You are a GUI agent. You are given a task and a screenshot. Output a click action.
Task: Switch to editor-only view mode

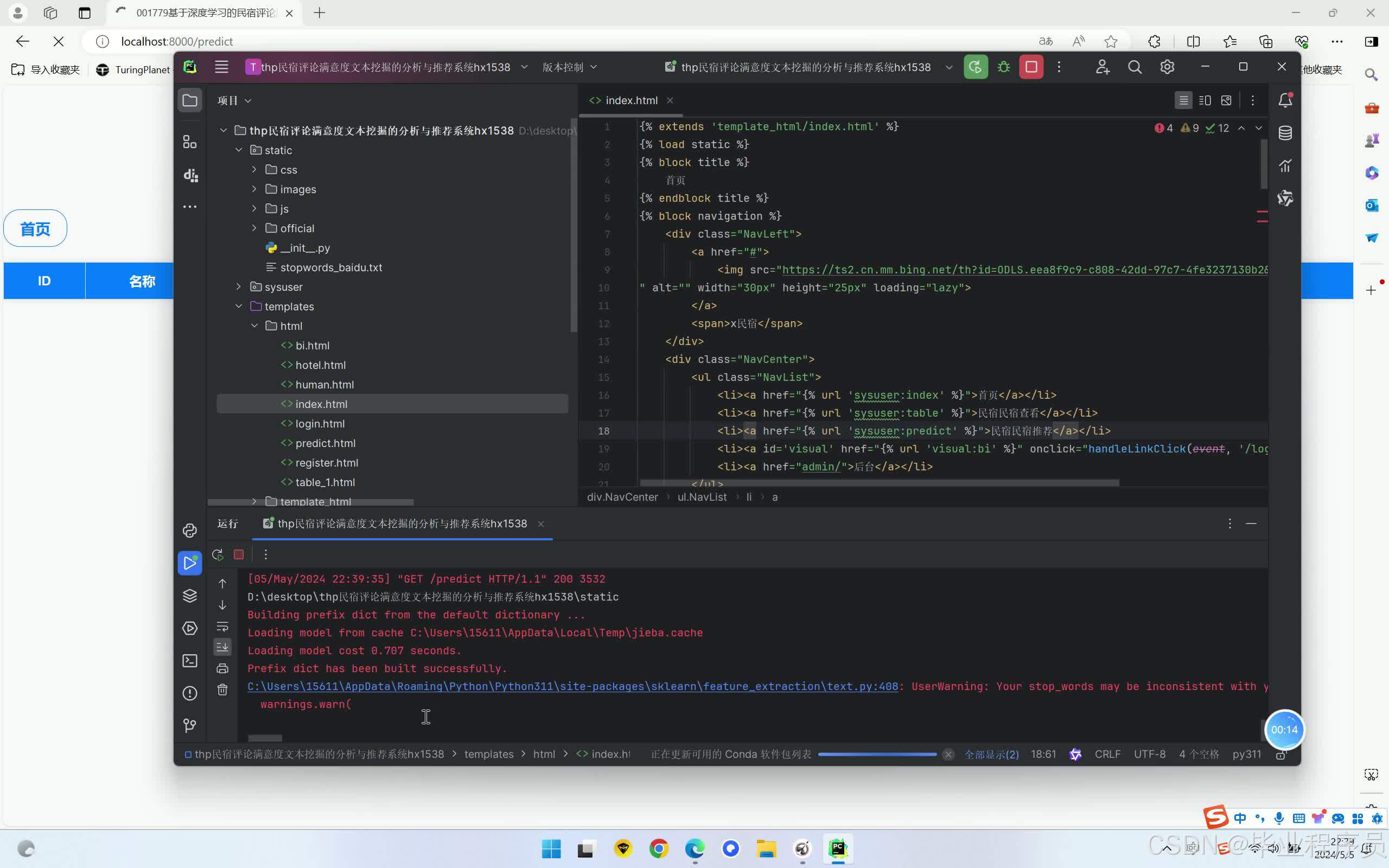click(1183, 100)
